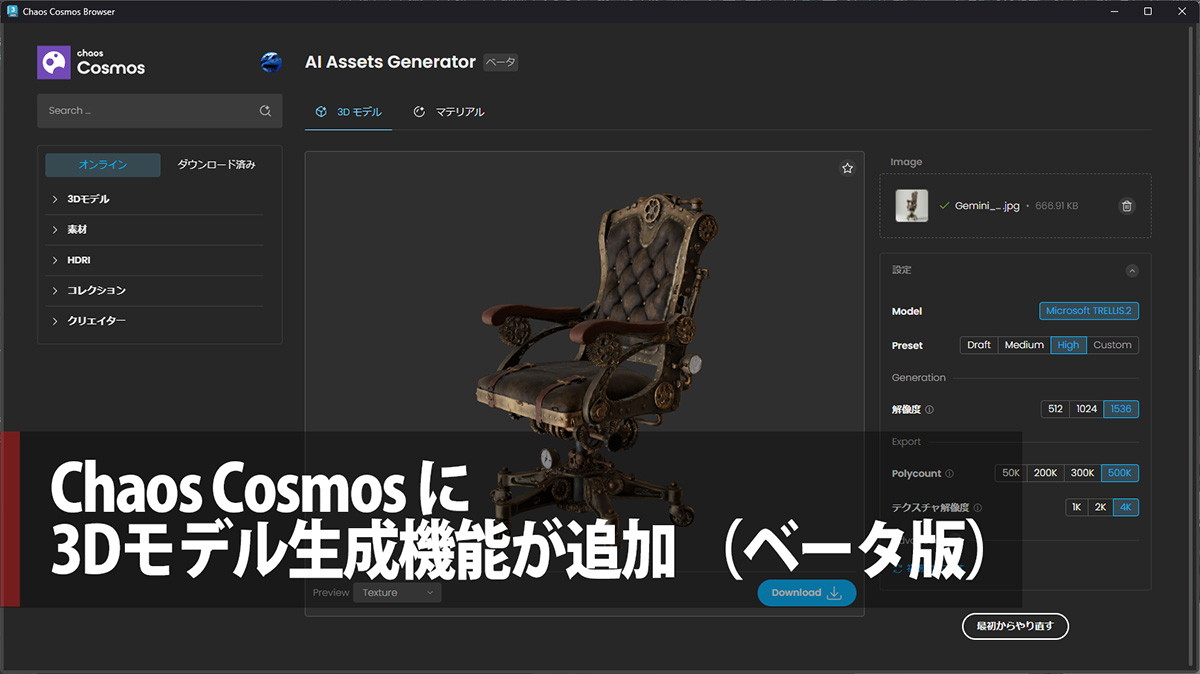Show info for Polycount
1200x674 pixels.
click(950, 474)
